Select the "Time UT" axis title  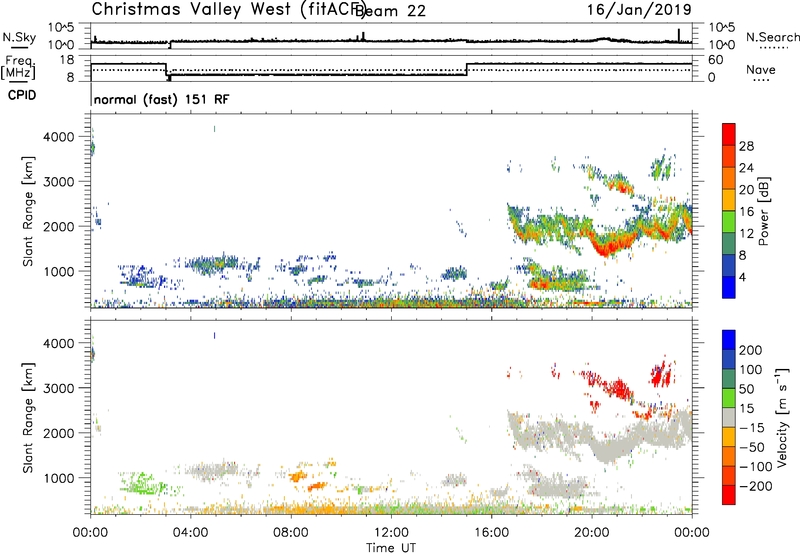click(391, 548)
